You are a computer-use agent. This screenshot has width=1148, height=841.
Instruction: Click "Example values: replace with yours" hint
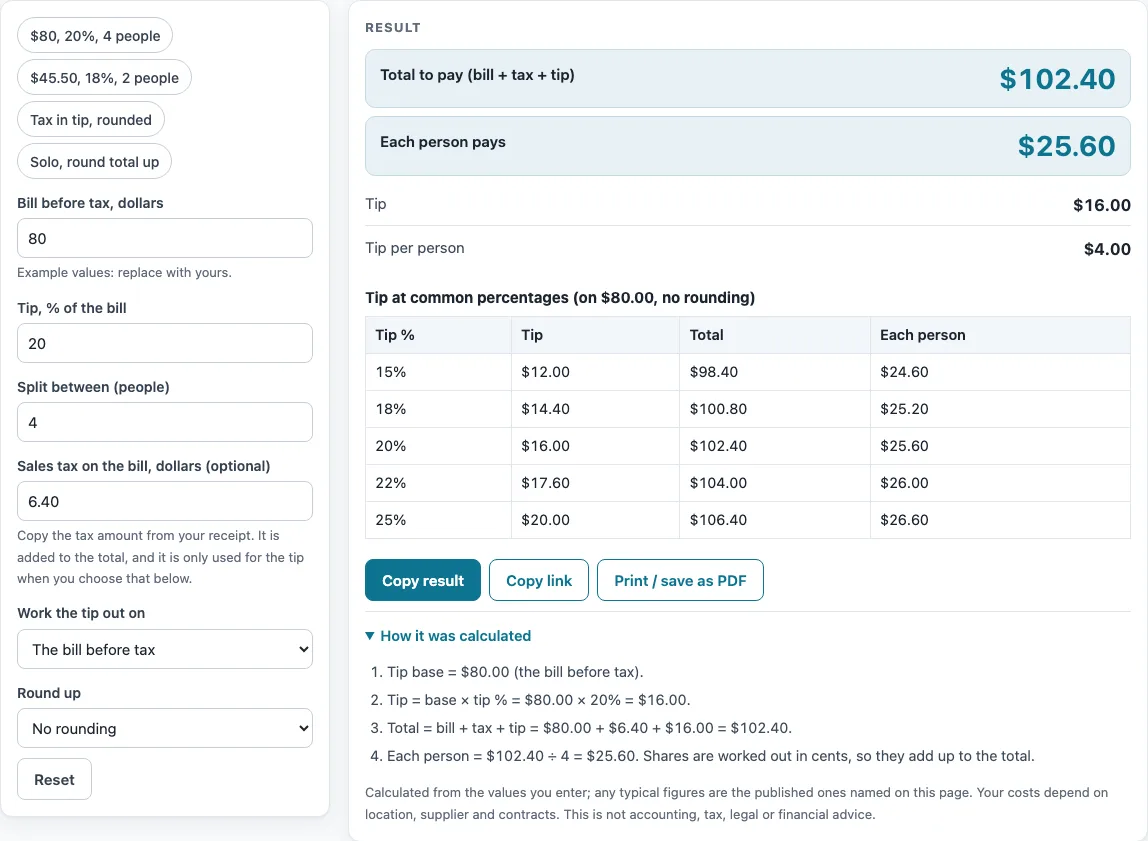pos(124,272)
